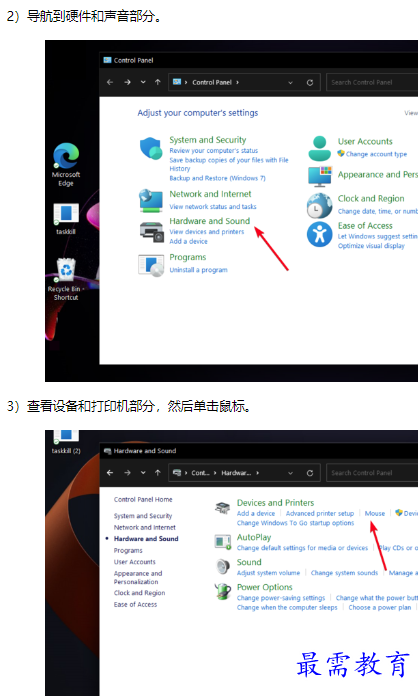Select Clock and Region in sidebar
The height and width of the screenshot is (696, 418).
pos(139,593)
